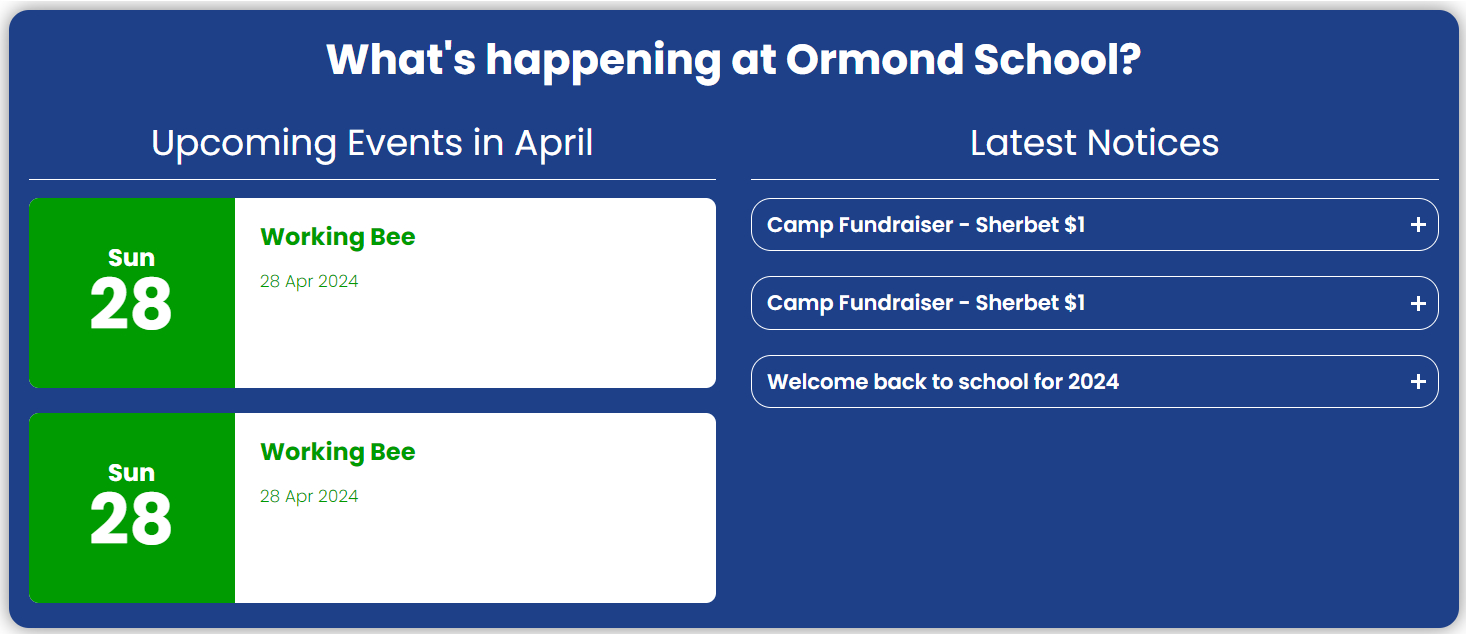Click the plus icon on second Camp Fundraiser notice
The width and height of the screenshot is (1466, 634).
(x=1417, y=303)
